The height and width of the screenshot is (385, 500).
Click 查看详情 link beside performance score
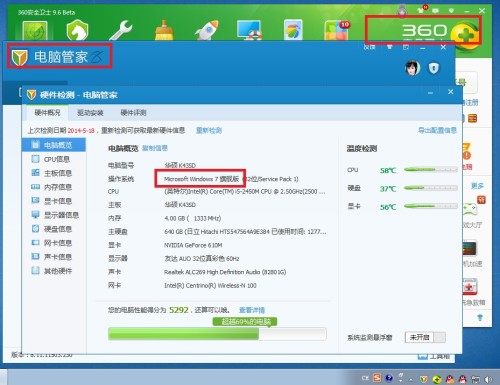pyautogui.click(x=252, y=310)
